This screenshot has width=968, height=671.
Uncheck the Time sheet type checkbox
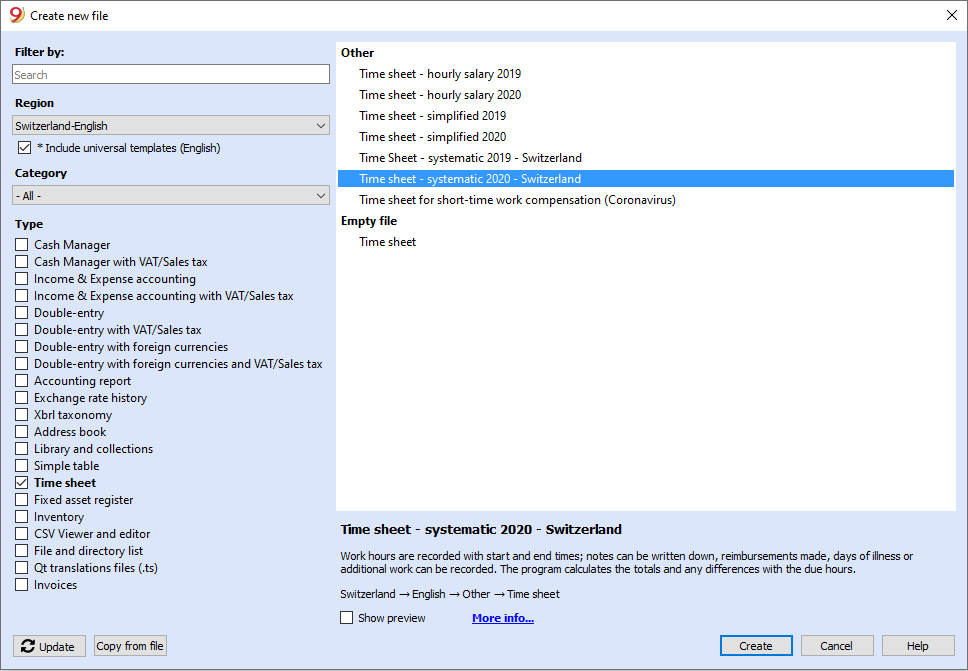click(22, 483)
